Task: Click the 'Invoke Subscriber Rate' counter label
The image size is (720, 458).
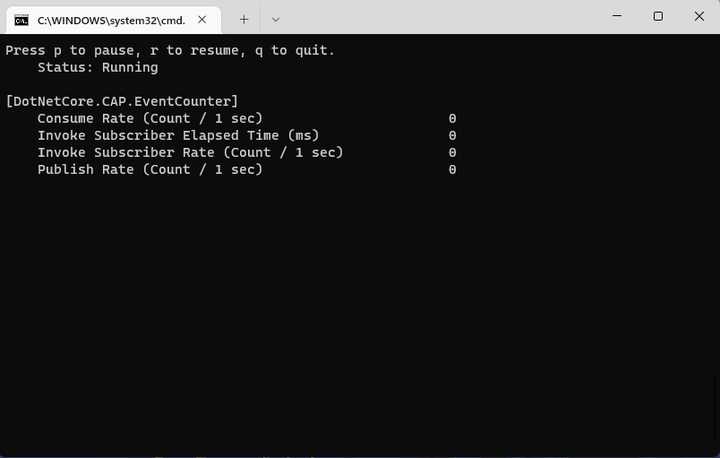Action: (x=190, y=152)
